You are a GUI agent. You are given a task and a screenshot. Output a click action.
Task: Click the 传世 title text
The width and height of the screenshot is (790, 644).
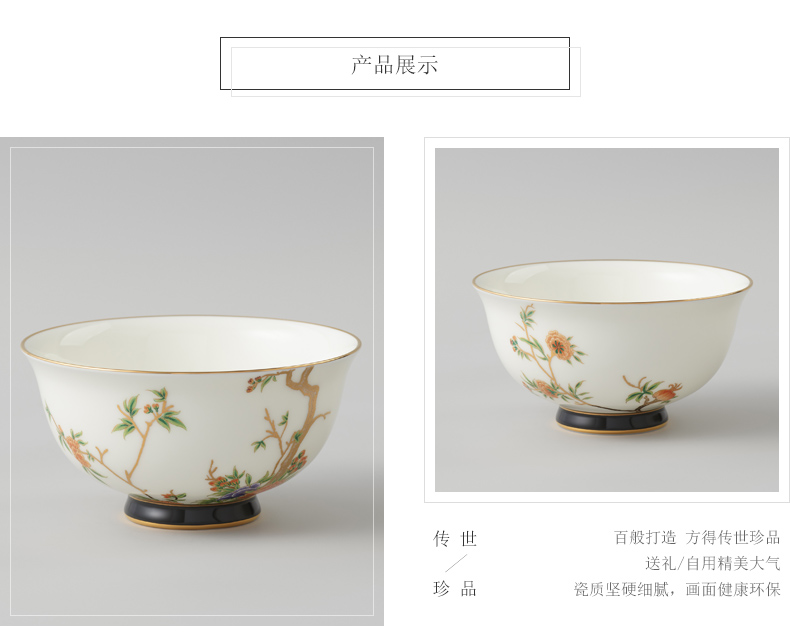454,539
